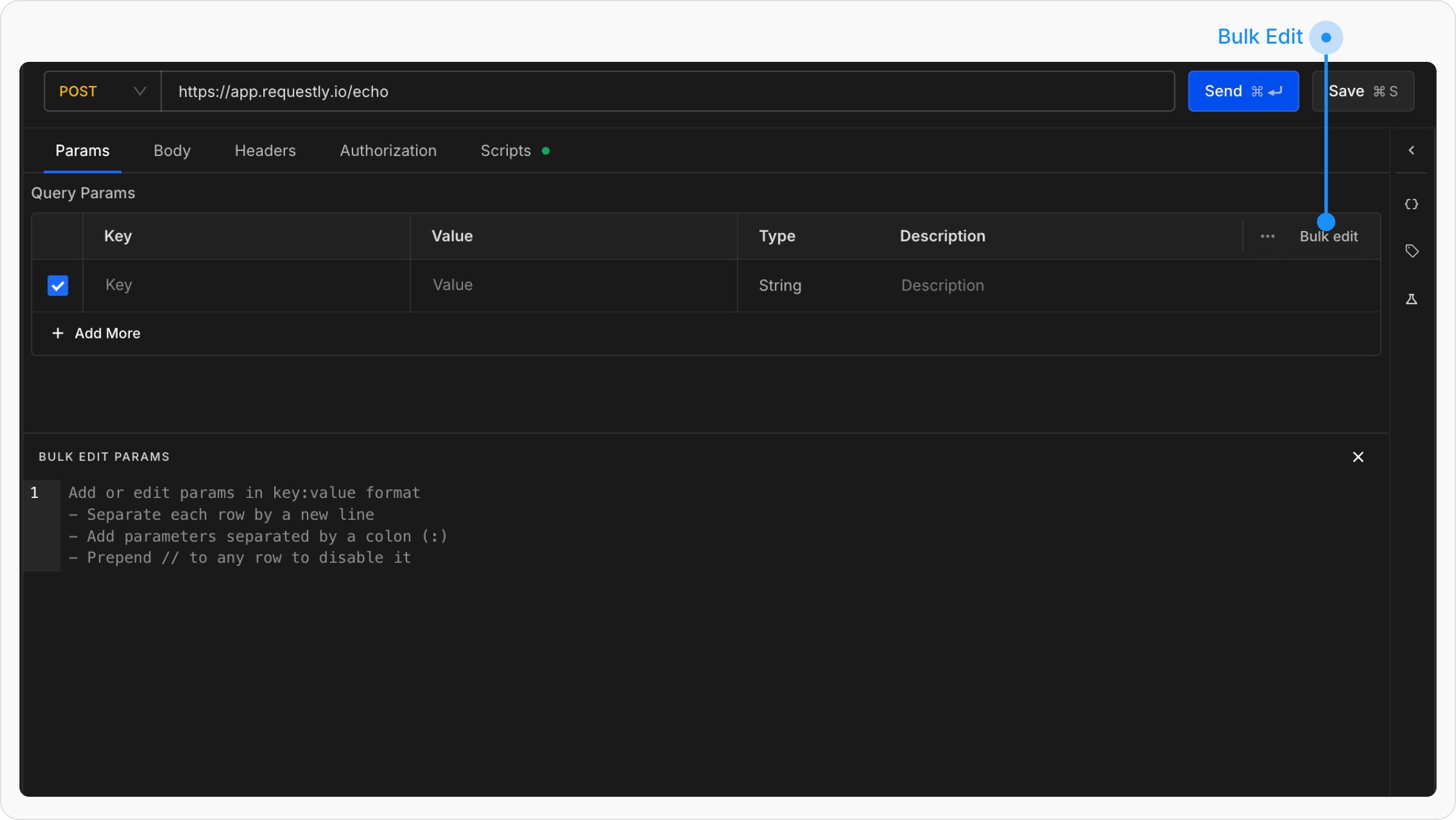The height and width of the screenshot is (820, 1456).
Task: Open the flask/experiments icon in the sidebar
Action: (x=1412, y=298)
